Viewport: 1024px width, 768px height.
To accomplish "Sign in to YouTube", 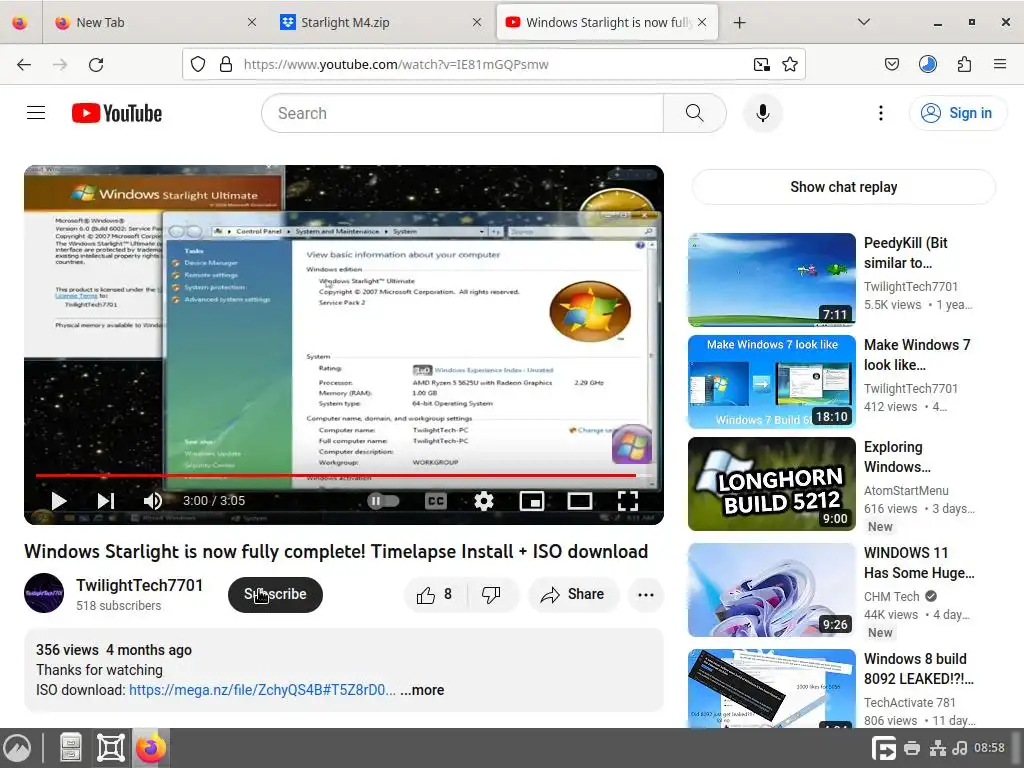I will coord(958,113).
